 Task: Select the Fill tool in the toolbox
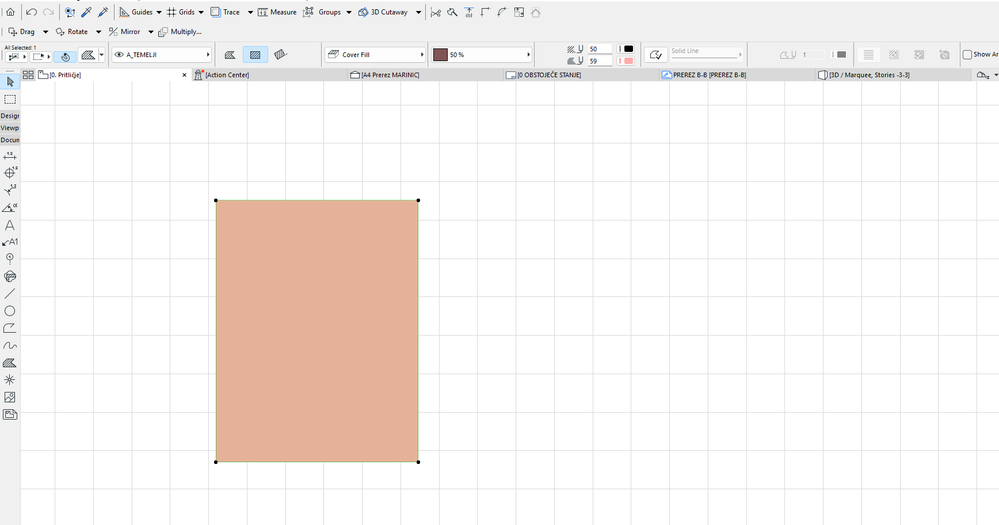click(x=10, y=363)
